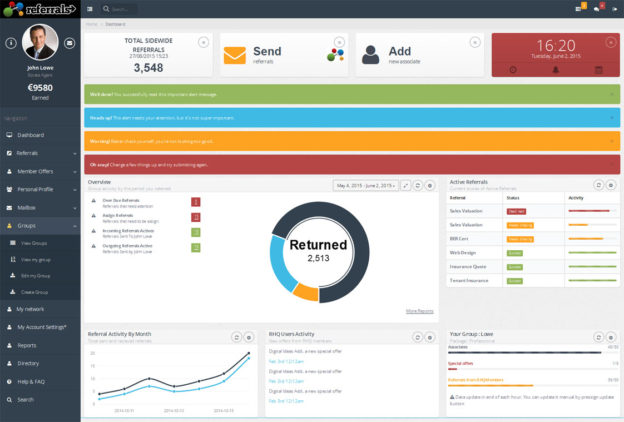Refresh the Overview panel

click(417, 185)
